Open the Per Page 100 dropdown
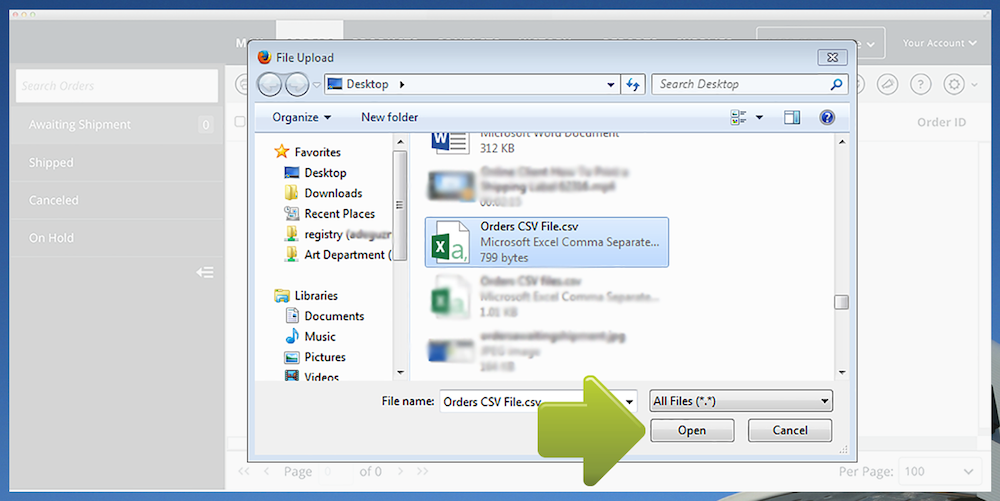The height and width of the screenshot is (501, 1000). point(939,472)
